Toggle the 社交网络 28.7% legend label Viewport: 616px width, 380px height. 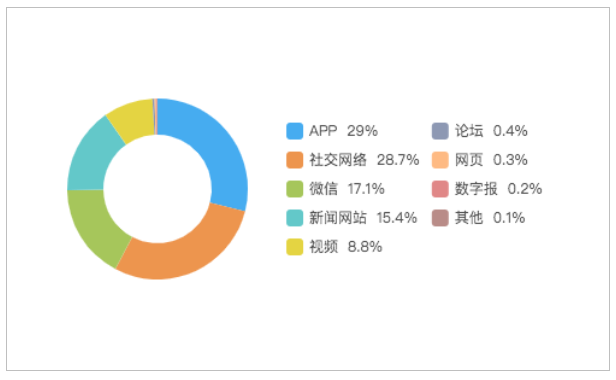[x=364, y=160]
